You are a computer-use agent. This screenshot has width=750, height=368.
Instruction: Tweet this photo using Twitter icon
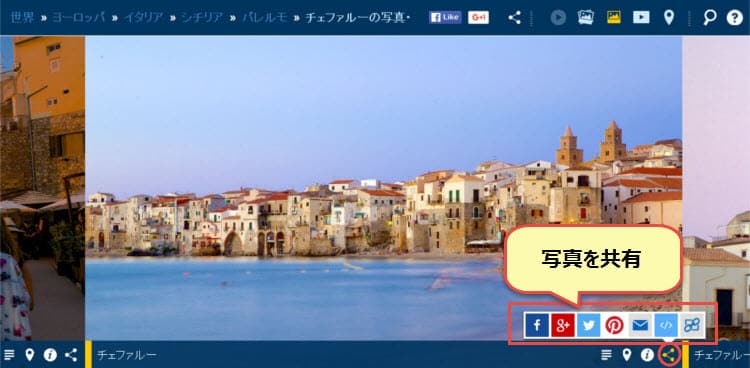pos(588,325)
